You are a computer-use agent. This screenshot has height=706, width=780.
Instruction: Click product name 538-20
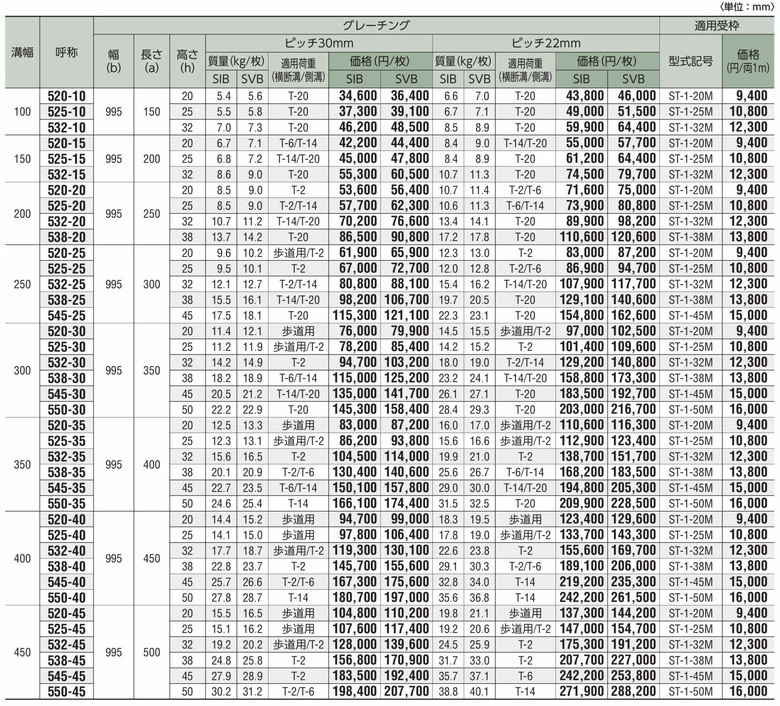(67, 237)
